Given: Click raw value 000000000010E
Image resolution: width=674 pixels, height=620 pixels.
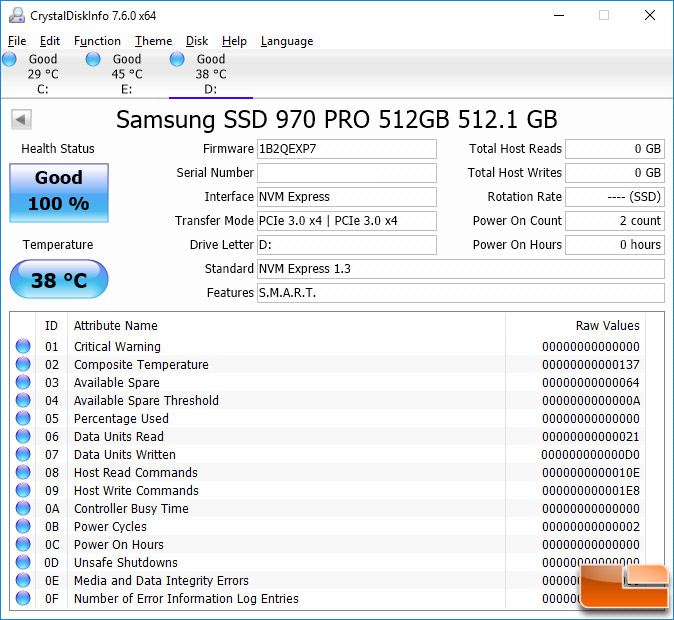Looking at the screenshot, I should [x=591, y=473].
